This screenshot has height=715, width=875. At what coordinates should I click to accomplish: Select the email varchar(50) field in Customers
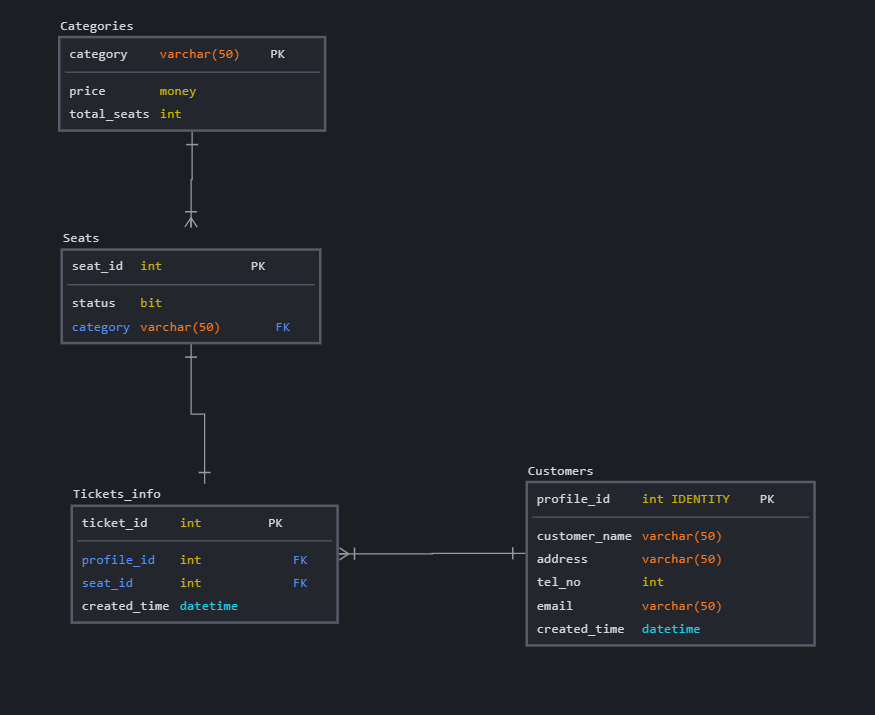coord(681,605)
